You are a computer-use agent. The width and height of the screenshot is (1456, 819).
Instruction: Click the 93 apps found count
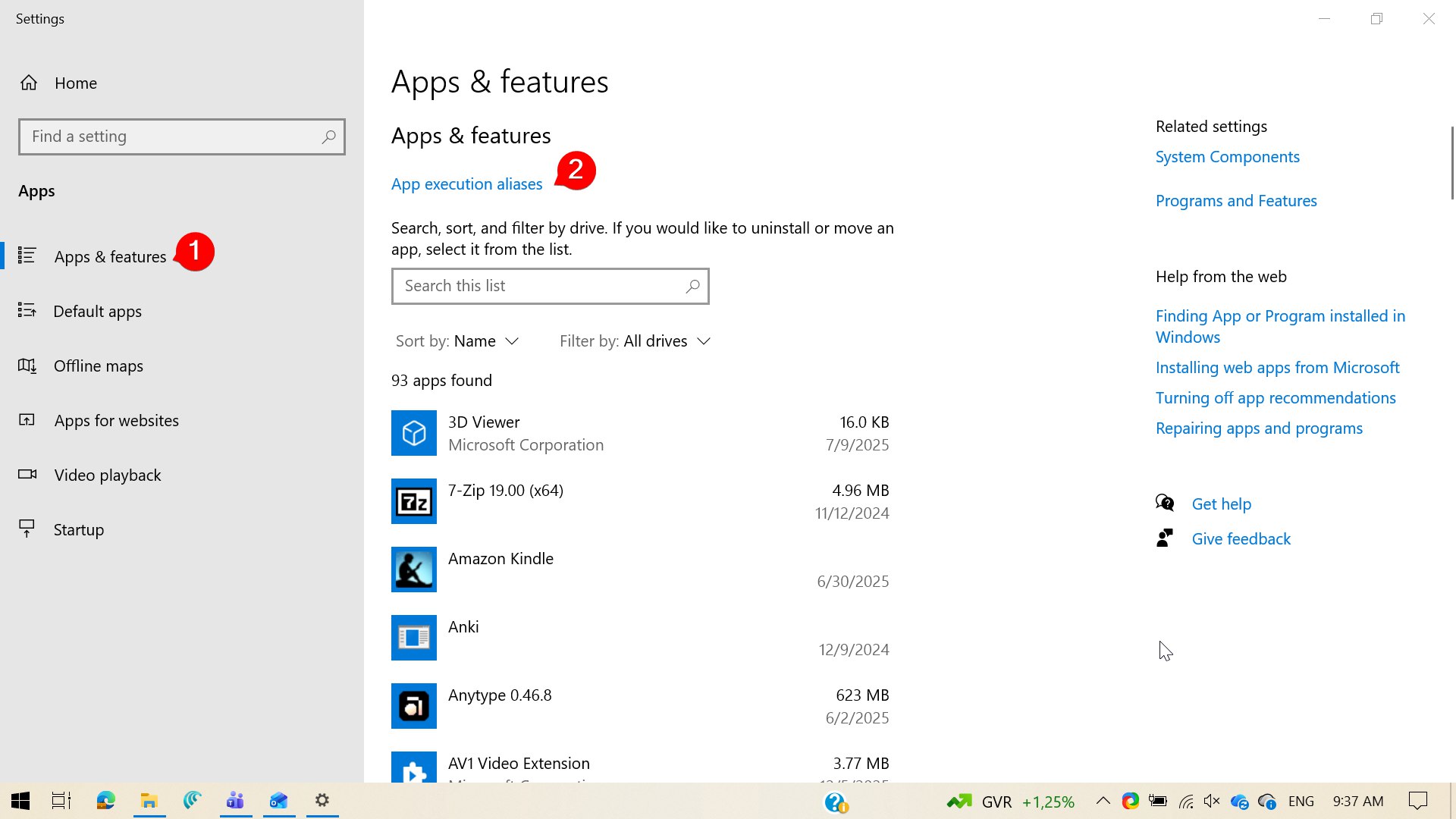441,381
